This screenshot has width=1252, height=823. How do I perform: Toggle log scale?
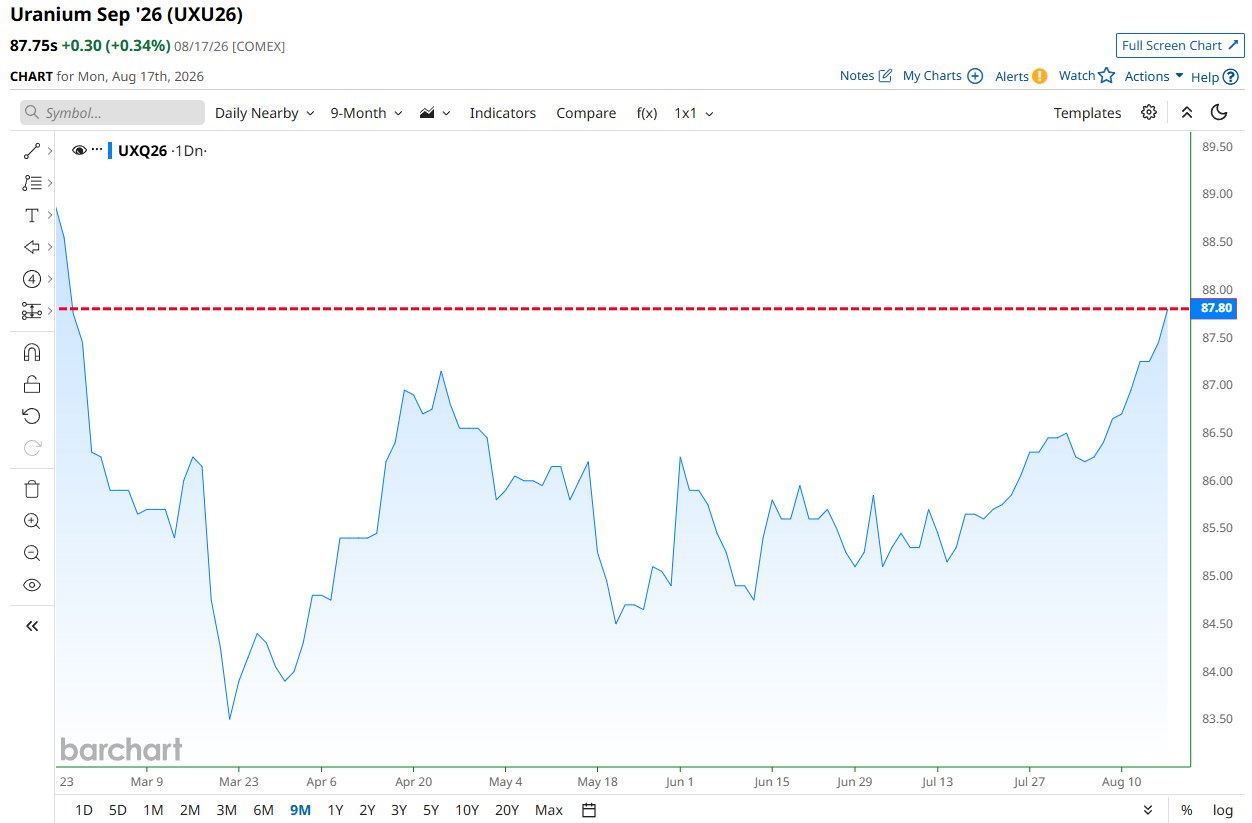point(1223,810)
